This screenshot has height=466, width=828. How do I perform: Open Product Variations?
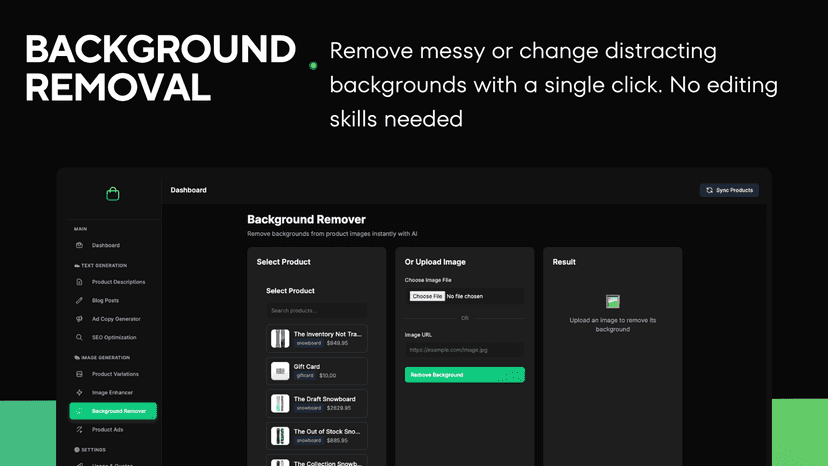click(x=115, y=374)
